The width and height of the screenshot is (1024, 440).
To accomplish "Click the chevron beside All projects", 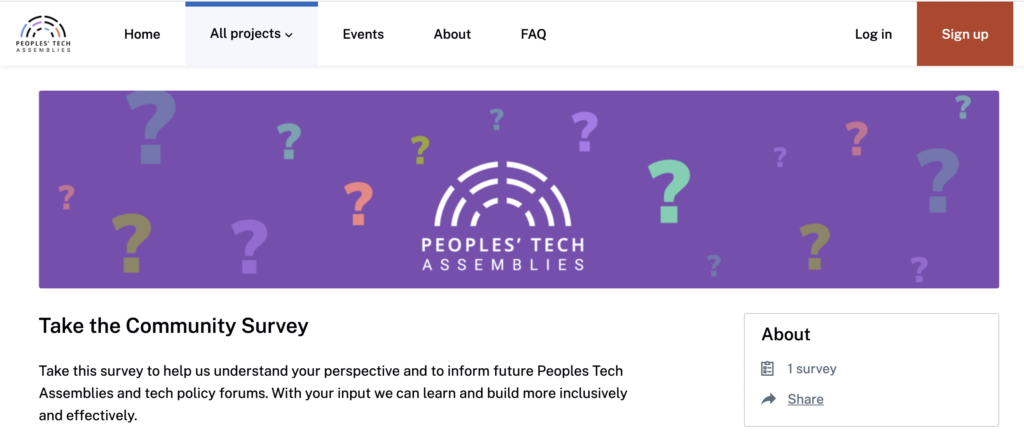I will click(x=289, y=35).
